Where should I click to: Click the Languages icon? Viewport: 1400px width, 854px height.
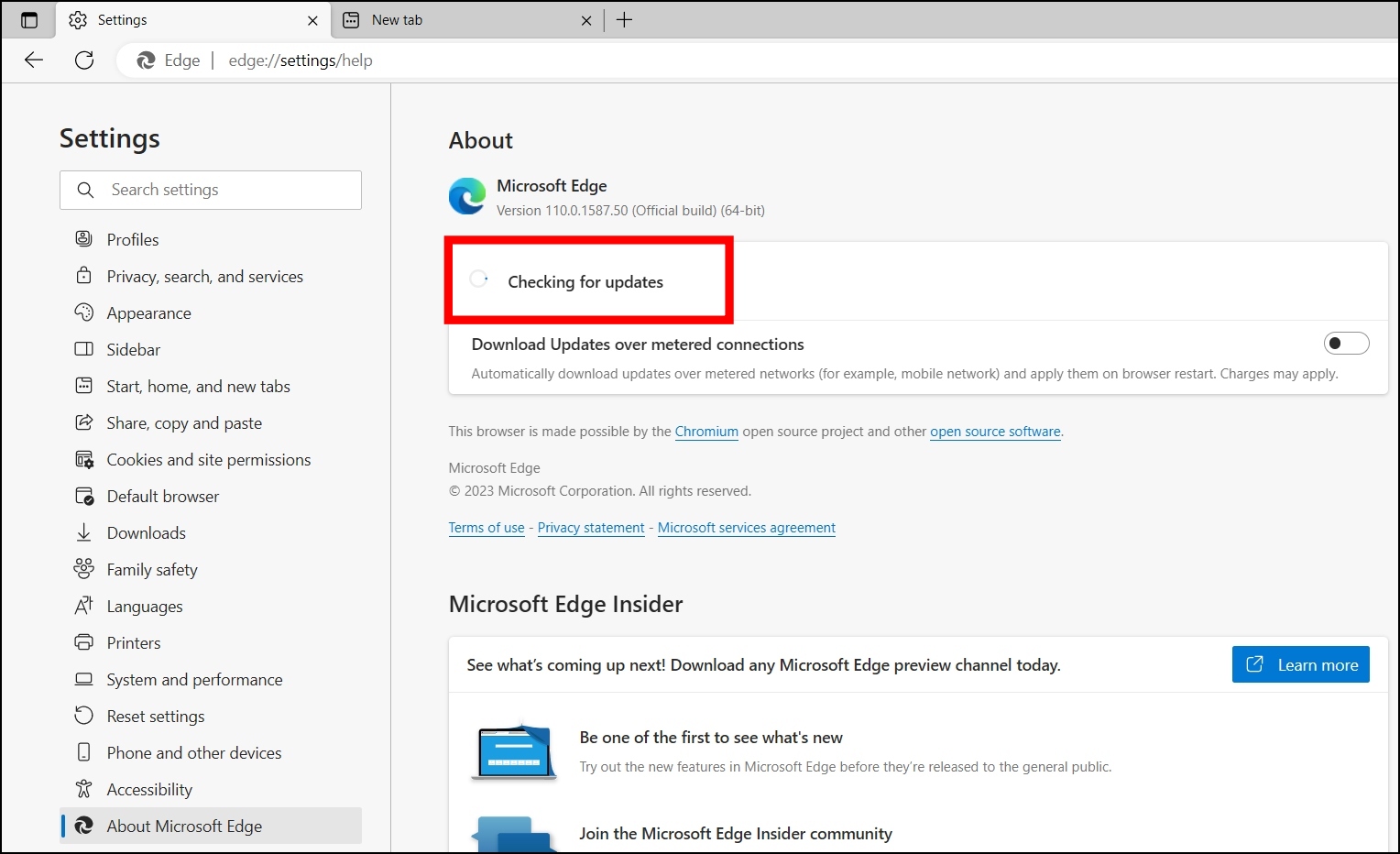[x=83, y=606]
